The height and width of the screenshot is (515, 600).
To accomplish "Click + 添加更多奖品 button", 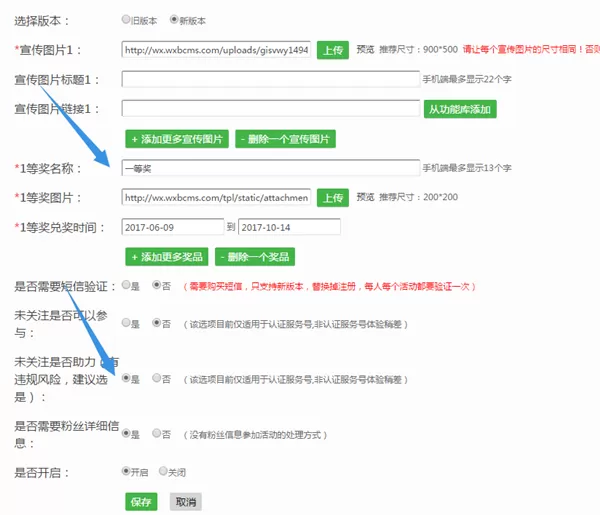I will pyautogui.click(x=166, y=257).
